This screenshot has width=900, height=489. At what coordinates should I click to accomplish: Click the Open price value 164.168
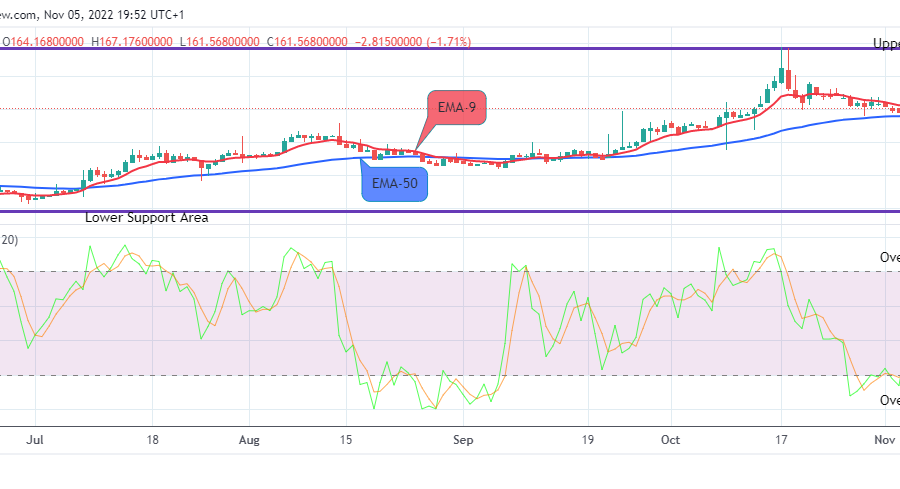[x=47, y=41]
